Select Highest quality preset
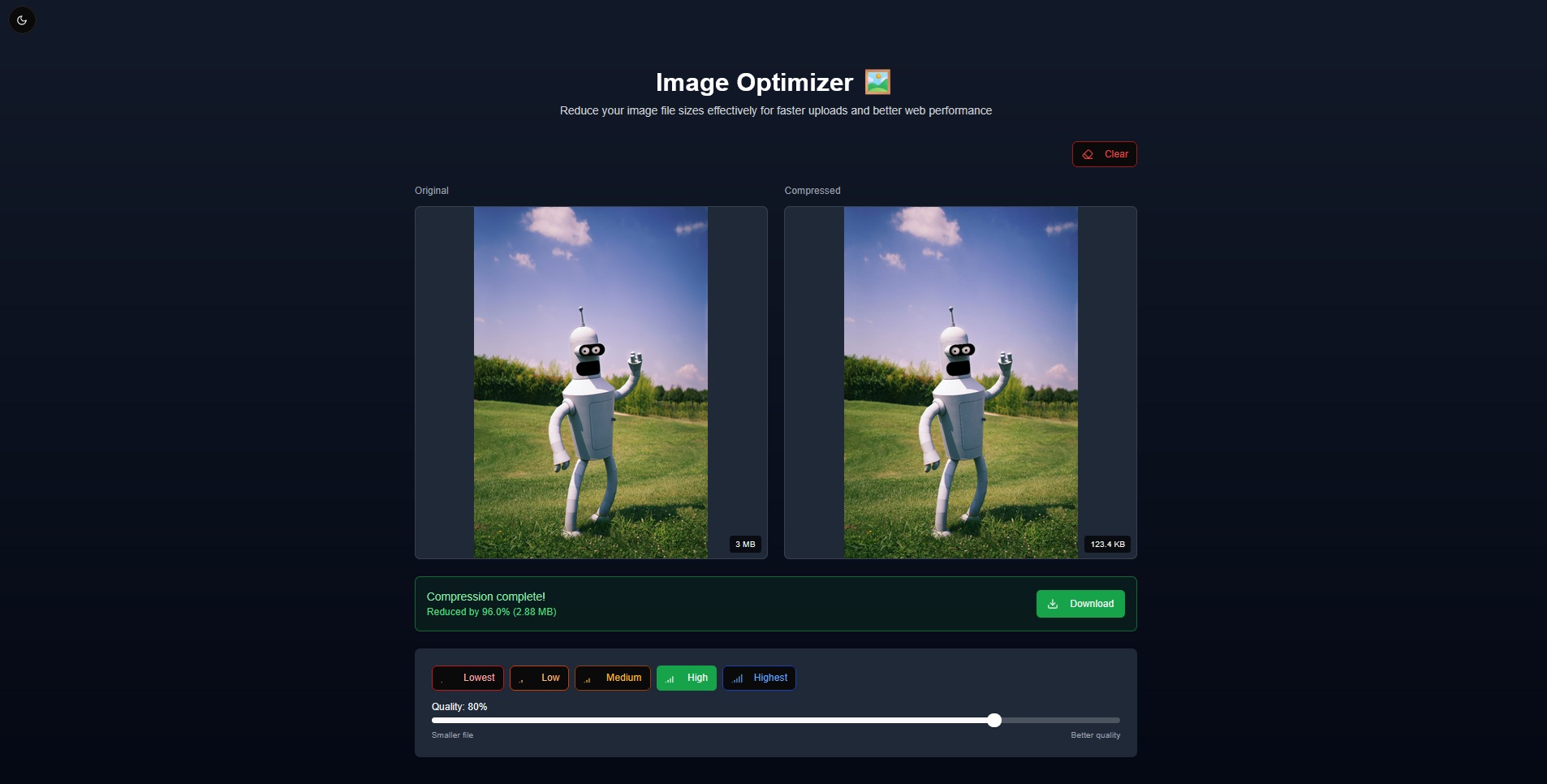The image size is (1547, 784). (x=759, y=678)
